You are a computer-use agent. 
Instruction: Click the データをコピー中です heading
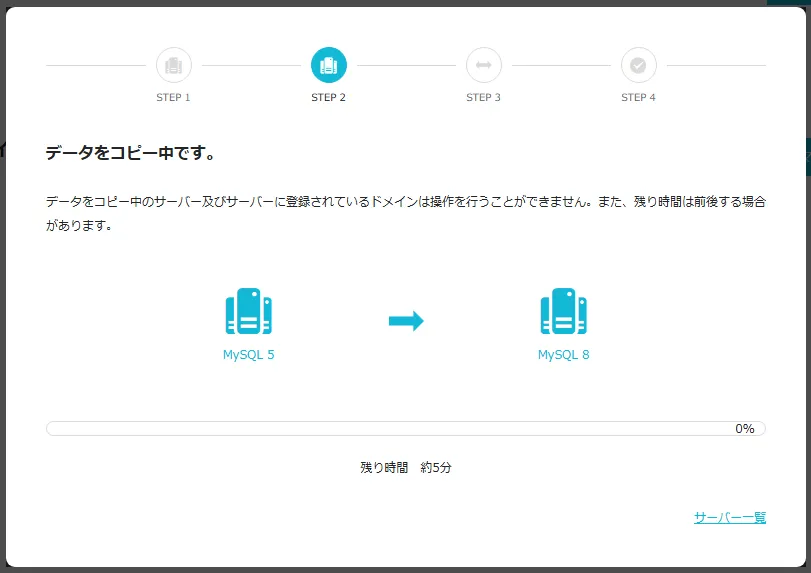tap(131, 153)
